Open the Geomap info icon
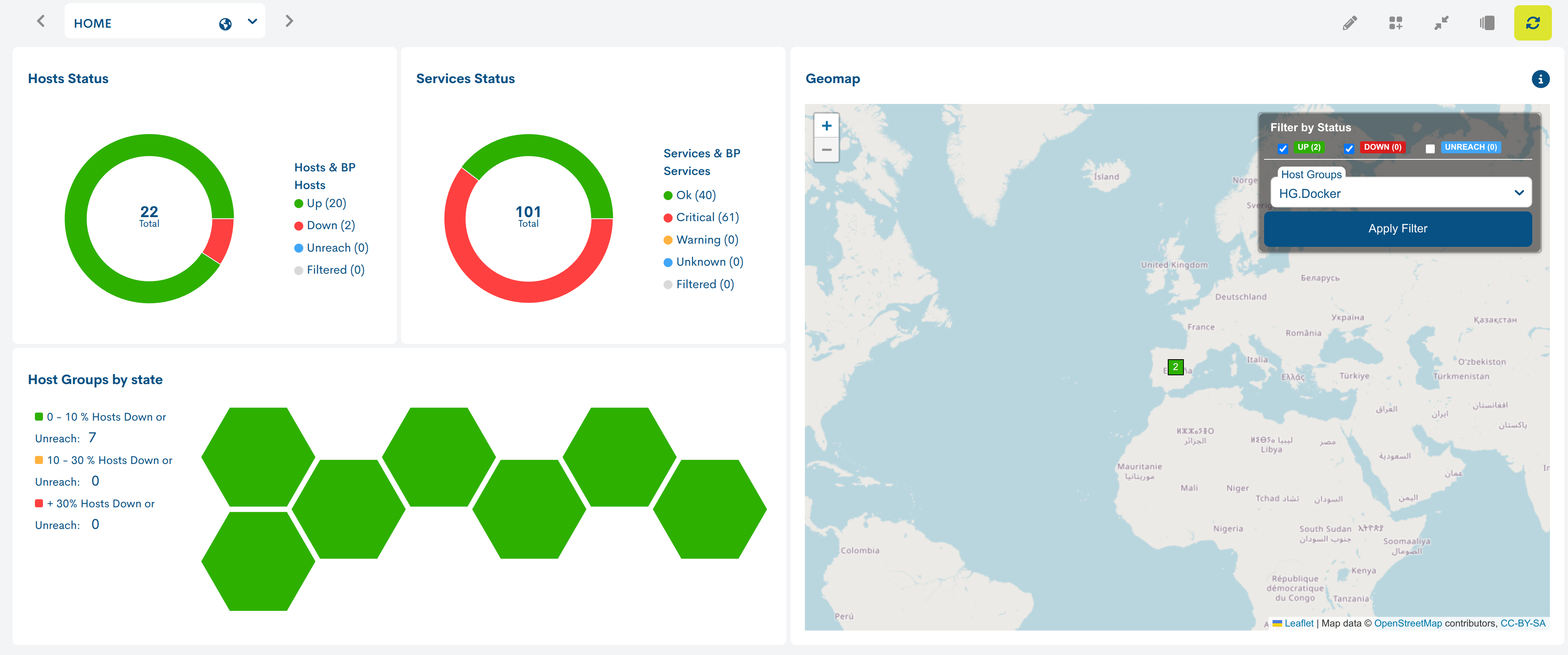The height and width of the screenshot is (655, 1568). [x=1540, y=79]
